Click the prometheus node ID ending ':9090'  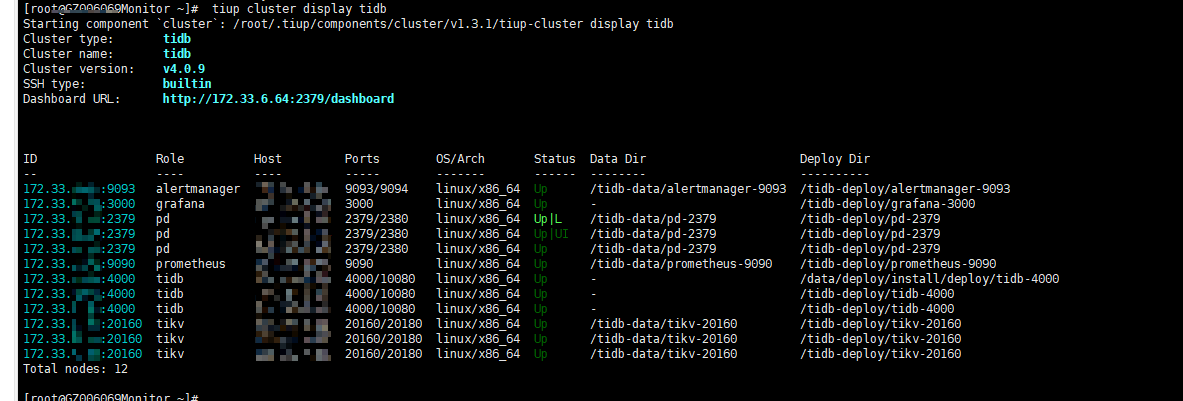79,264
